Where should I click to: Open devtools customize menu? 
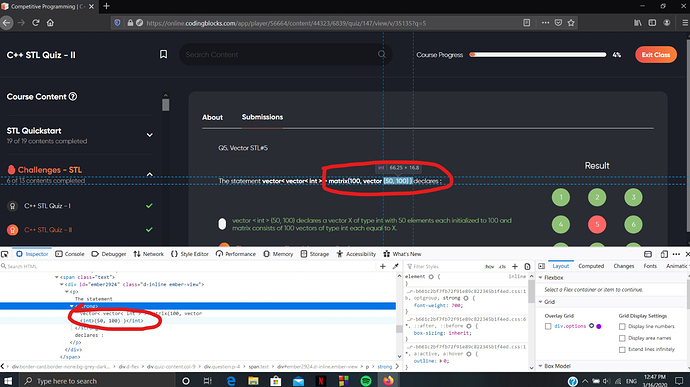676,254
